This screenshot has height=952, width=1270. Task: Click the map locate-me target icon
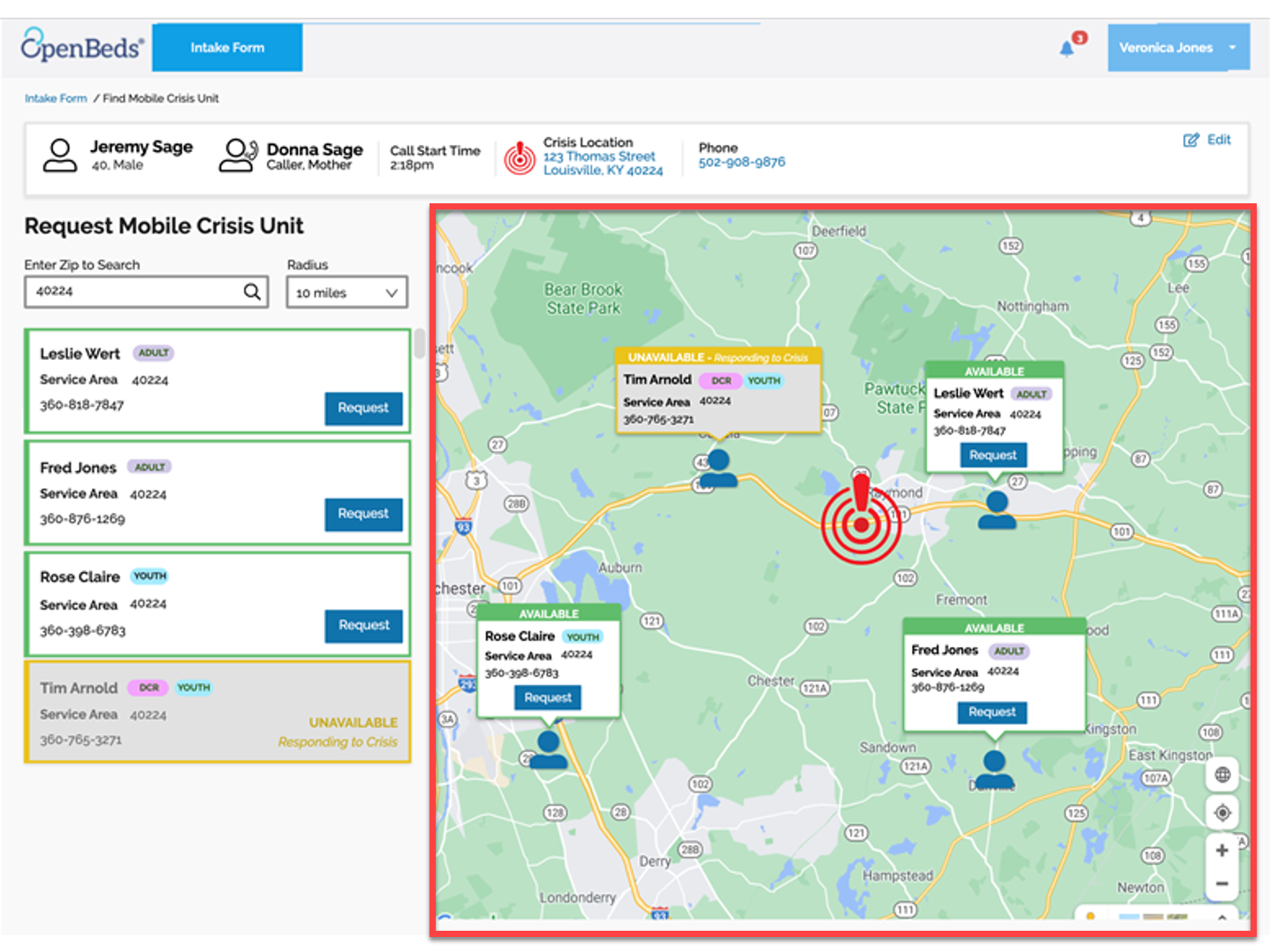click(1222, 812)
